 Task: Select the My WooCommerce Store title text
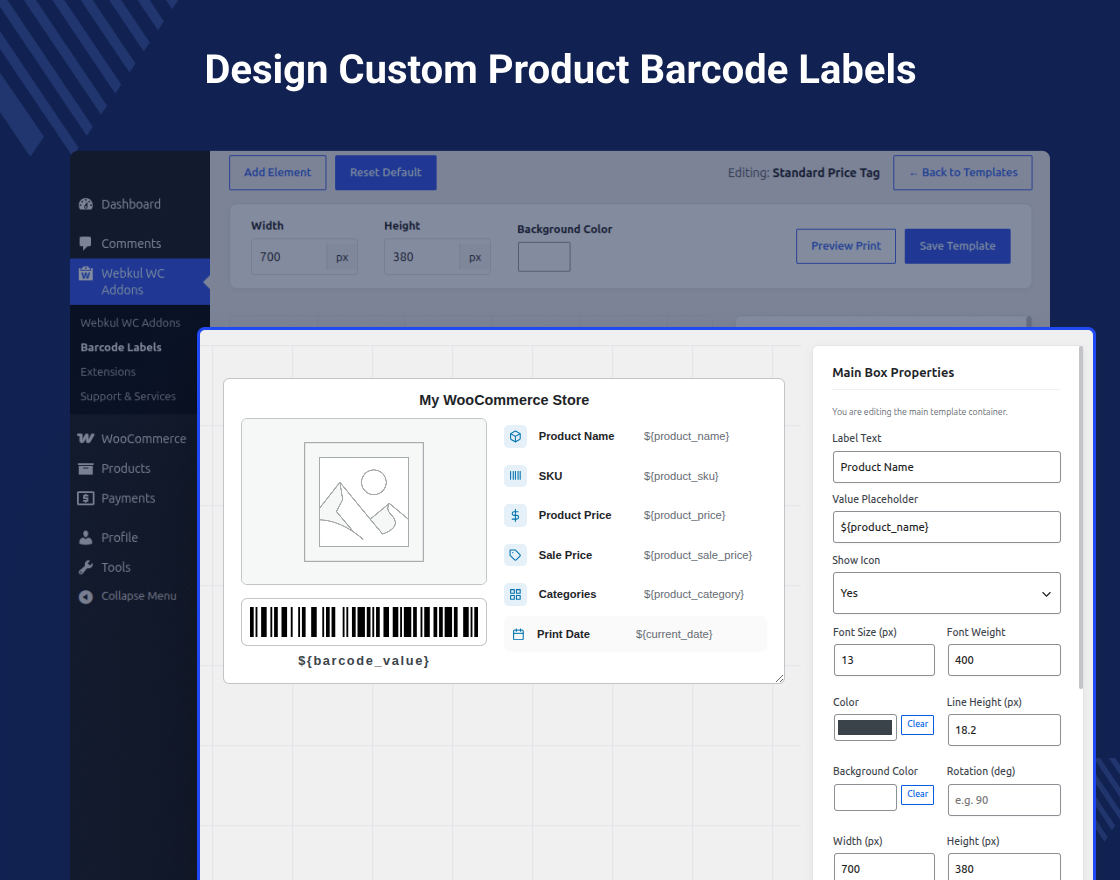click(504, 401)
